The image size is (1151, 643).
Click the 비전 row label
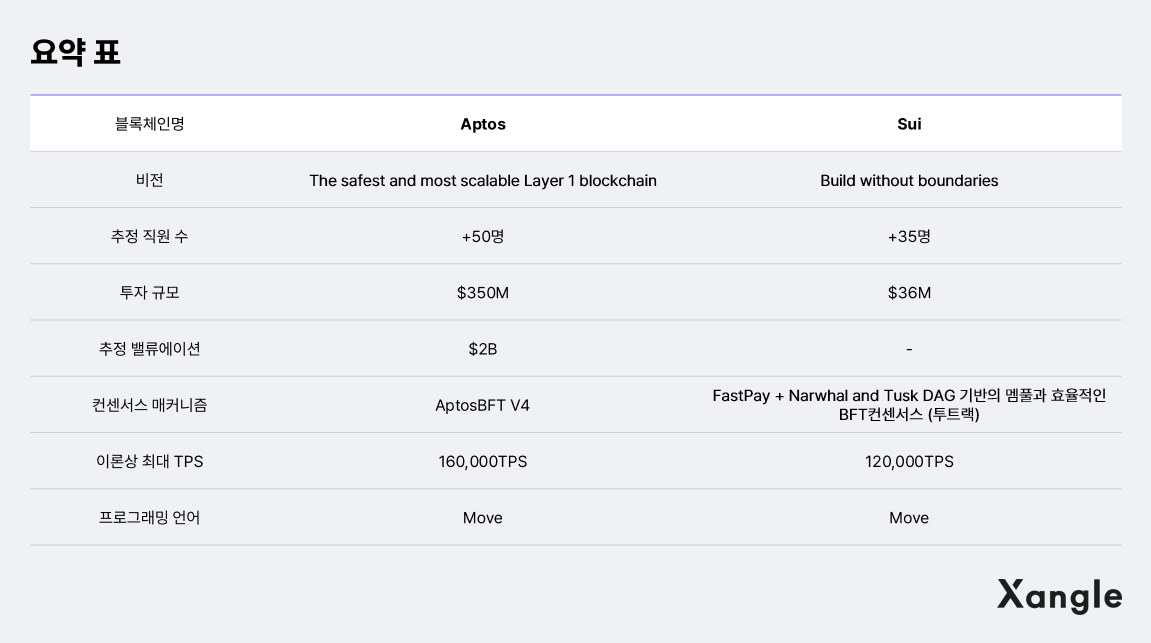tap(150, 180)
